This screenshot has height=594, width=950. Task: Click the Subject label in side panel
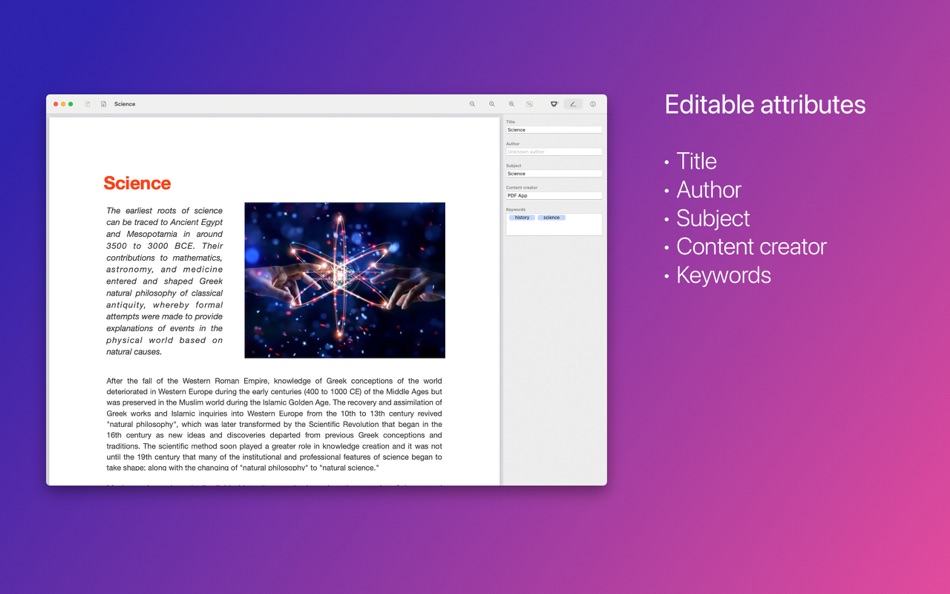pyautogui.click(x=514, y=165)
